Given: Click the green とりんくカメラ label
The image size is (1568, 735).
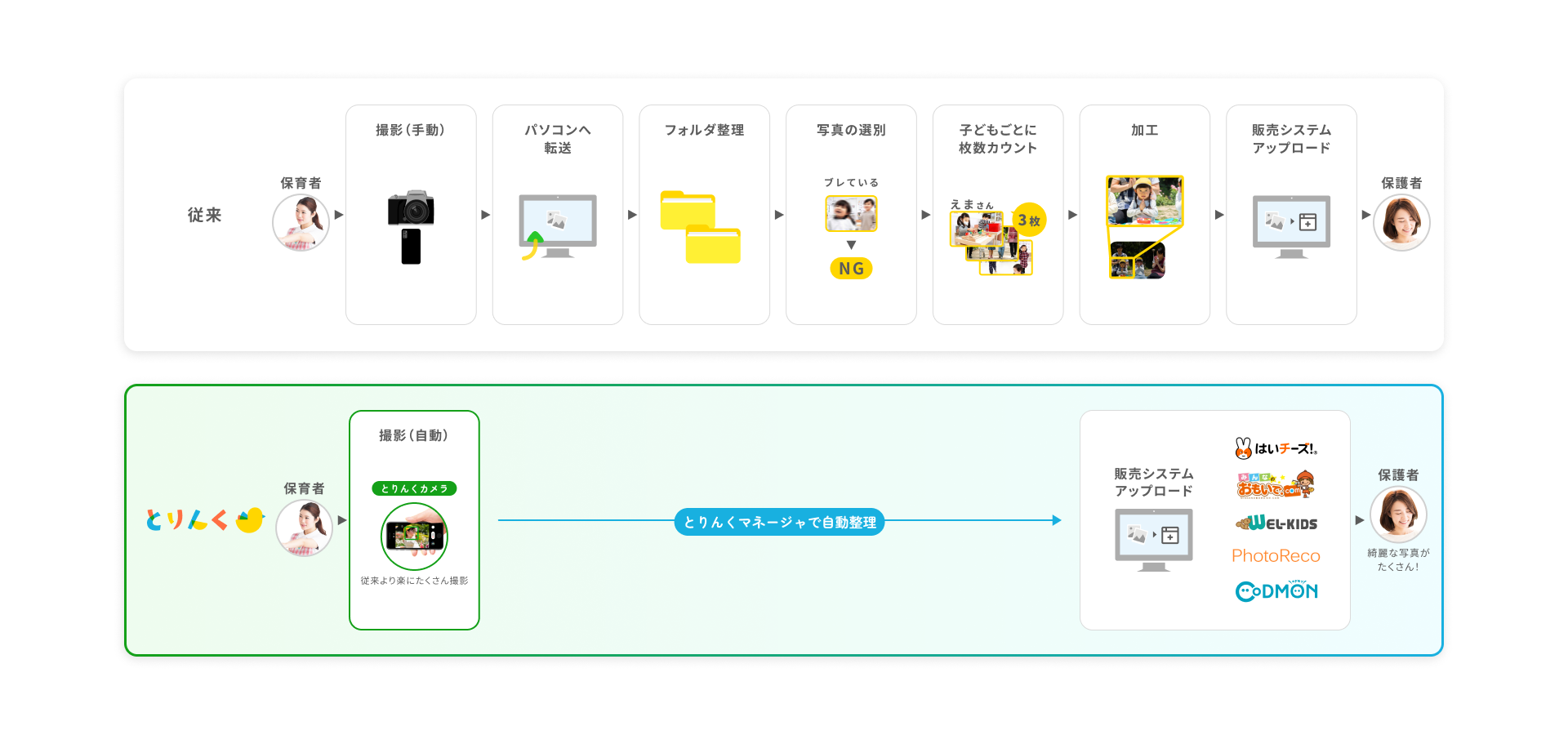Looking at the screenshot, I should [414, 488].
